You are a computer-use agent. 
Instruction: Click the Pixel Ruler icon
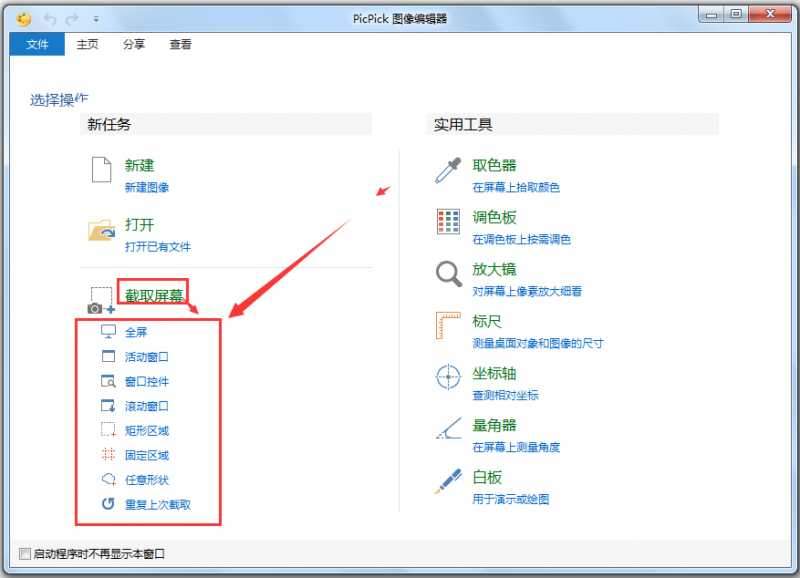447,326
